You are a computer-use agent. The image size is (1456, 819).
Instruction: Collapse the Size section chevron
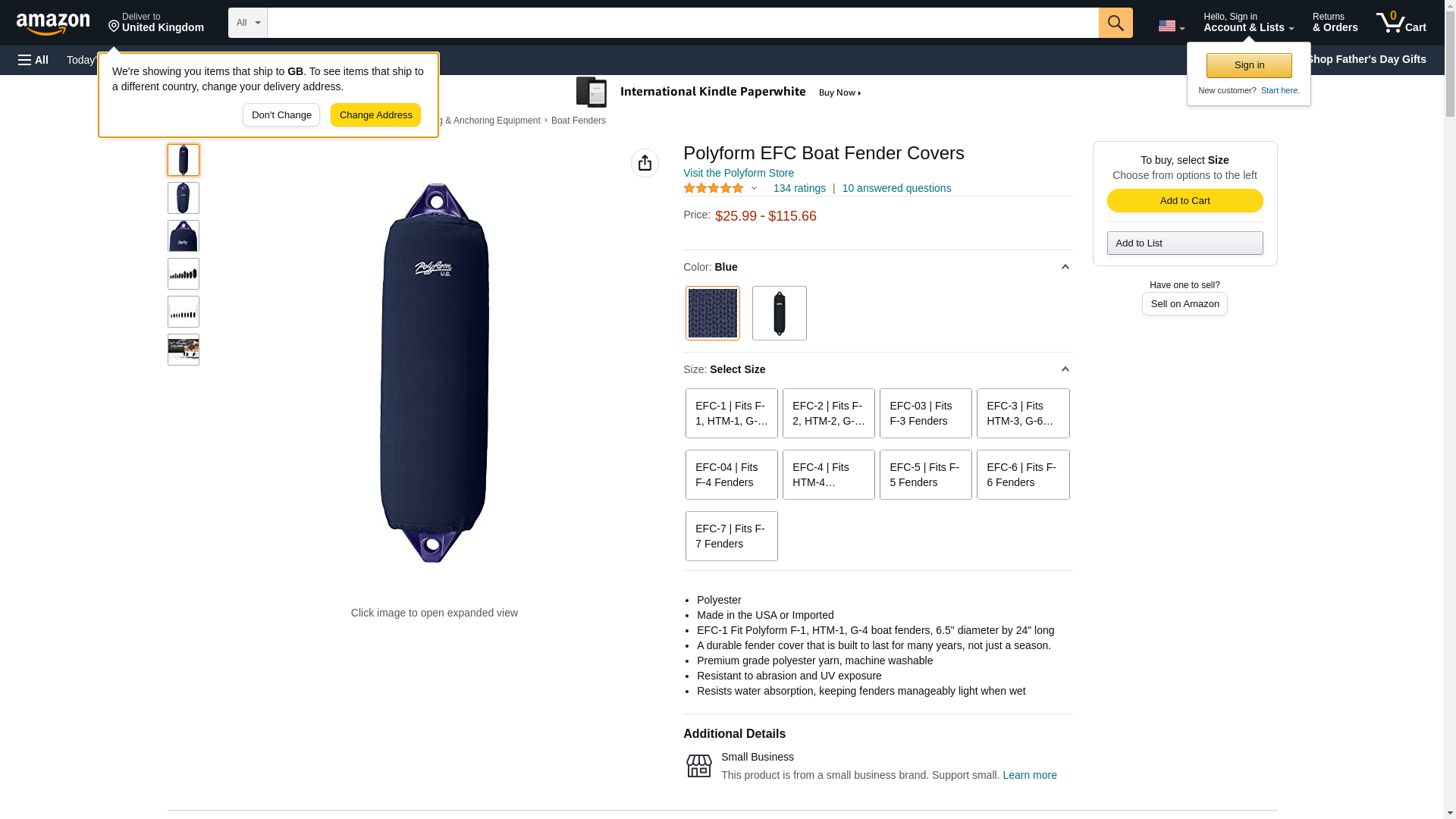(x=1065, y=369)
